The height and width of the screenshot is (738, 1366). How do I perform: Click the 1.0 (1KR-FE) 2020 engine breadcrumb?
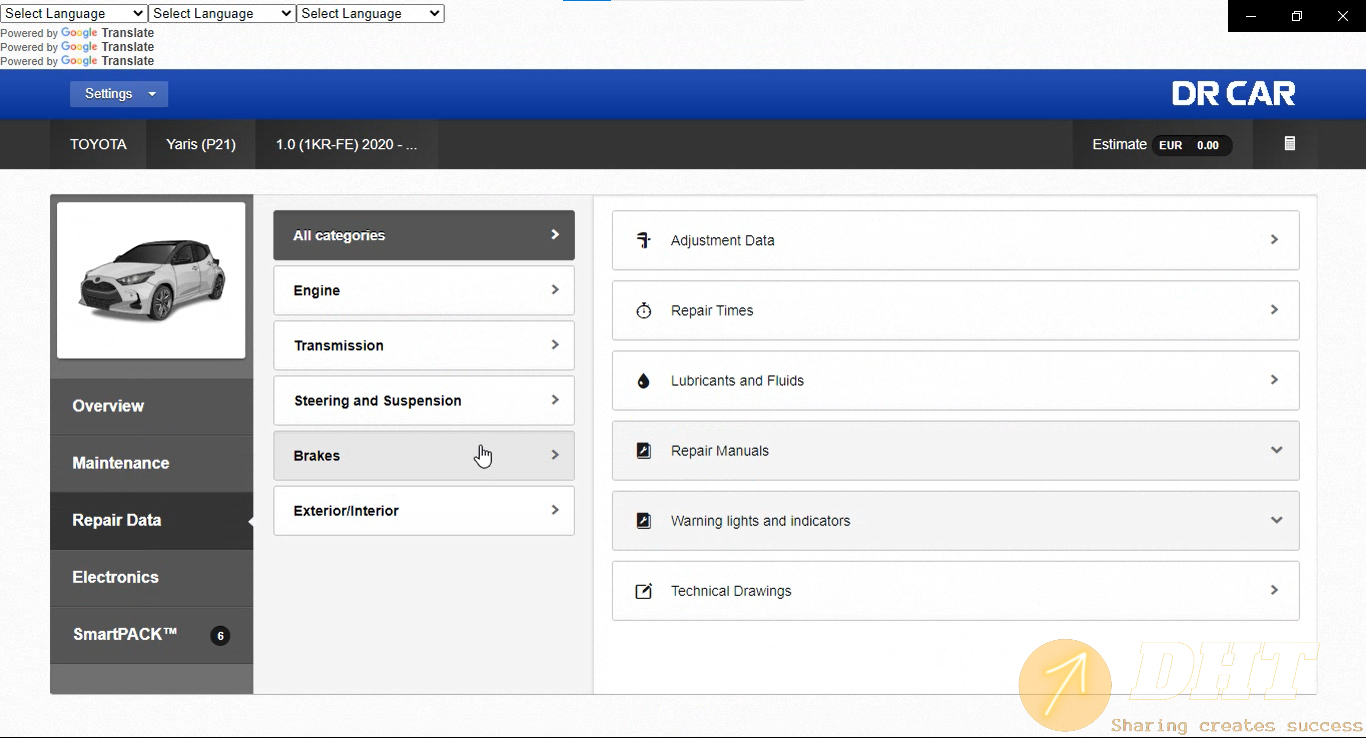347,144
